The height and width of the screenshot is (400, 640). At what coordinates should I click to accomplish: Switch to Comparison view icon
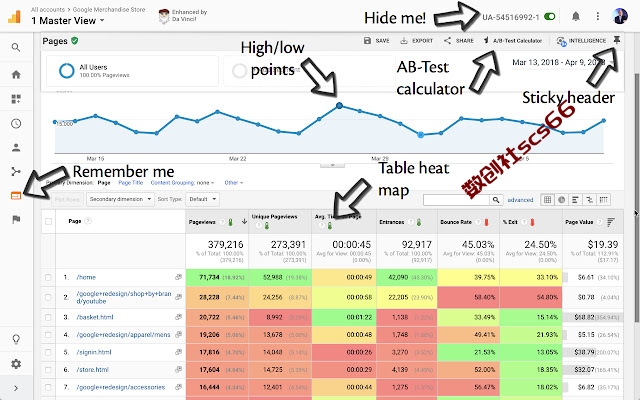click(589, 200)
